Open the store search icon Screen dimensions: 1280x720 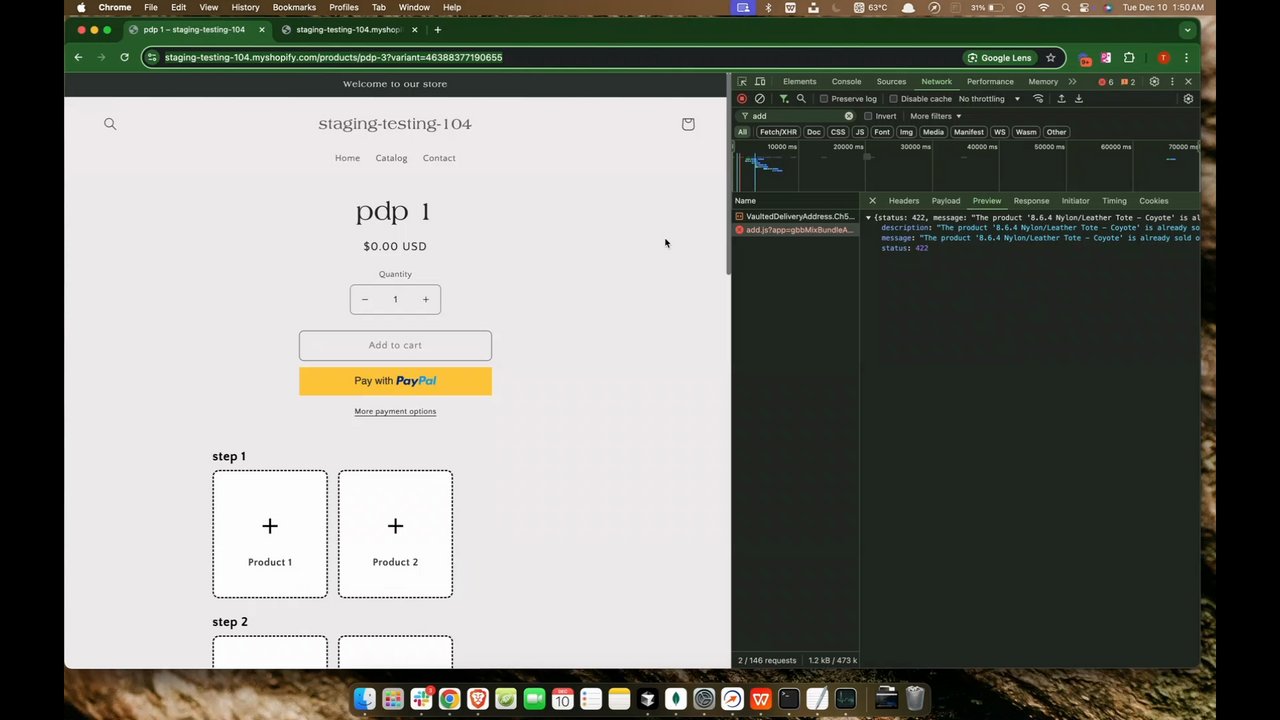tap(110, 124)
